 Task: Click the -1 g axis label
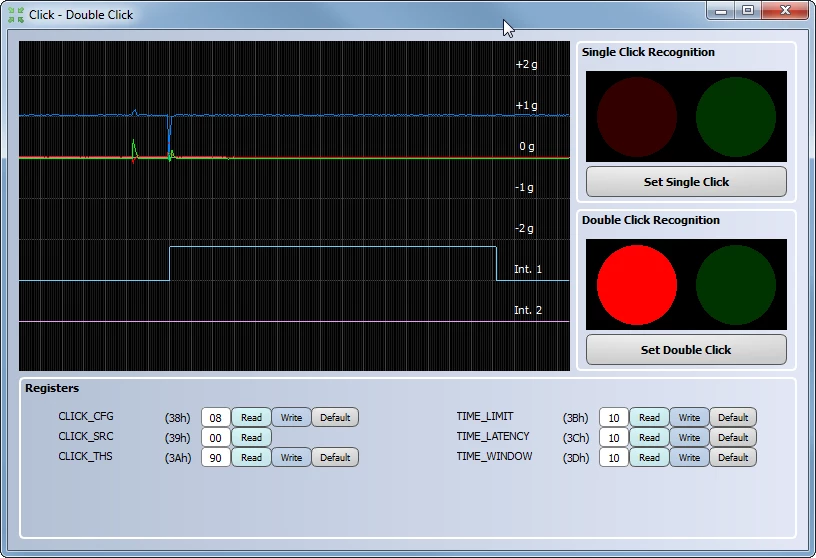point(524,187)
